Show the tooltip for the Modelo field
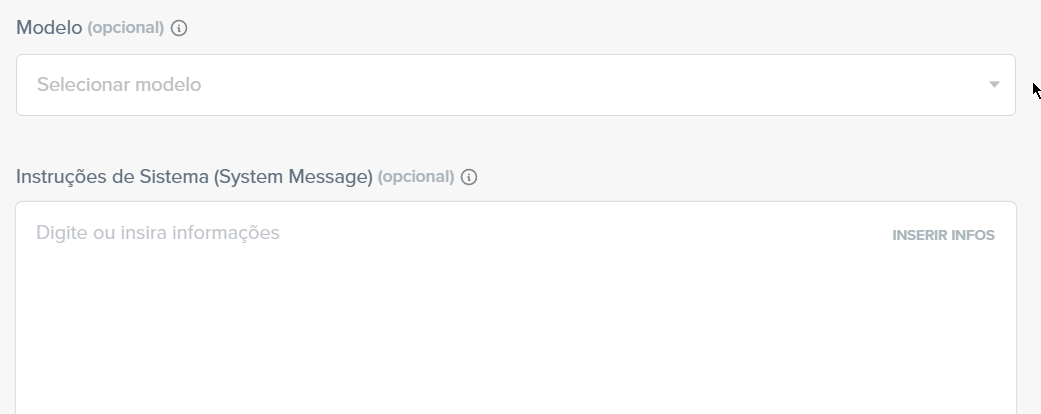This screenshot has width=1041, height=414. pos(179,28)
